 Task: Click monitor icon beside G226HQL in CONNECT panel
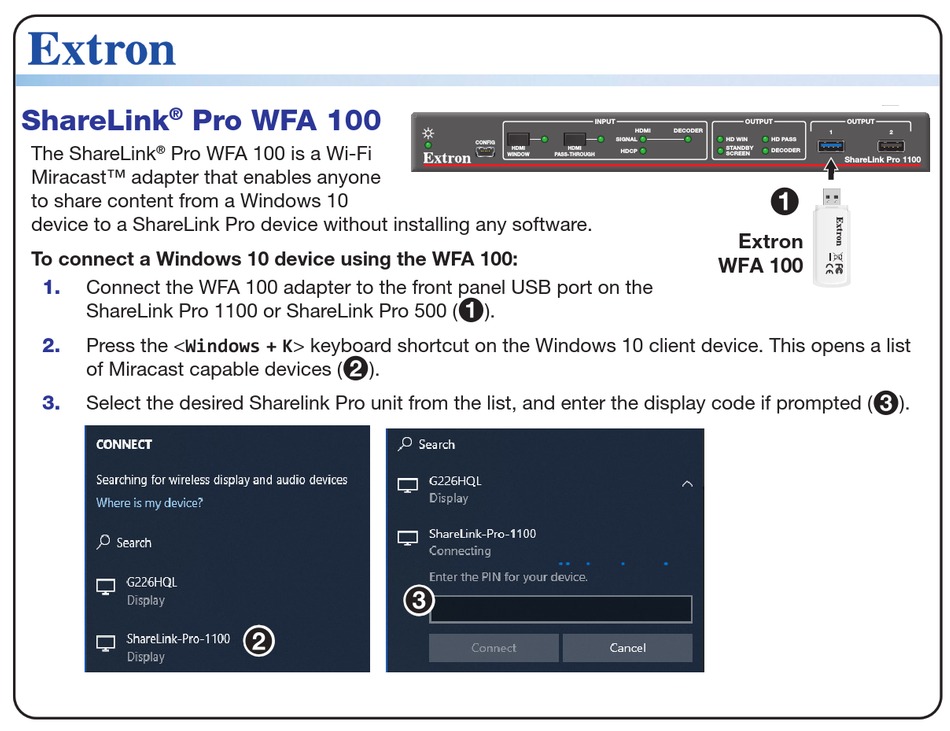(x=105, y=586)
